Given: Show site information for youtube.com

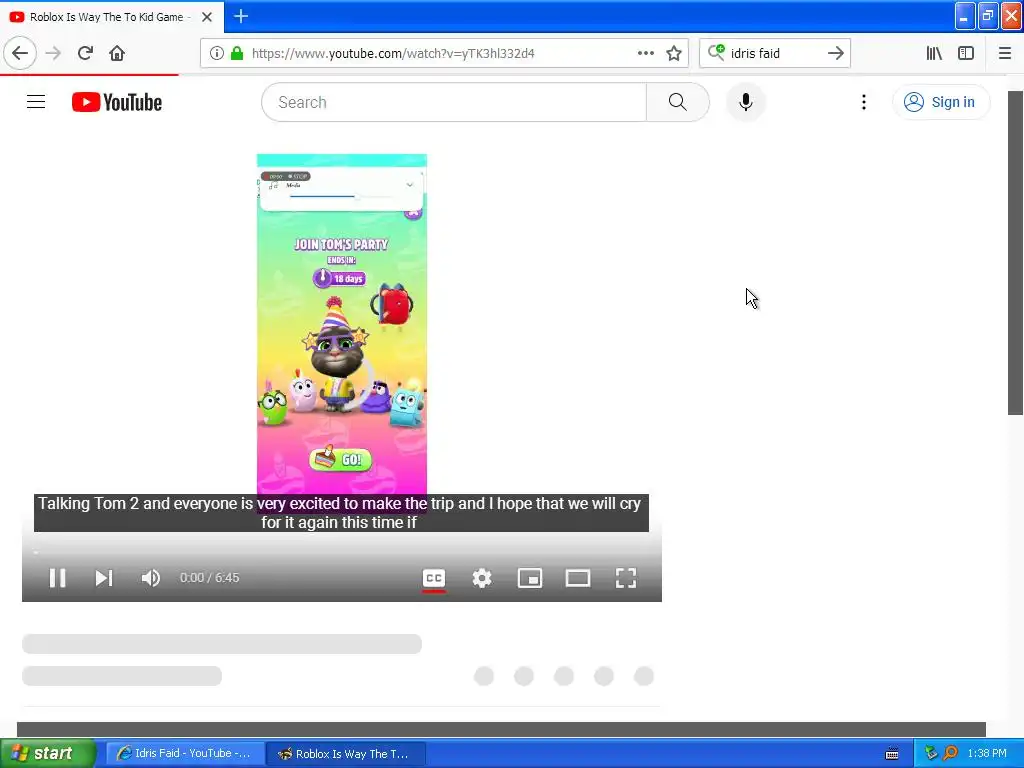Looking at the screenshot, I should [x=216, y=54].
